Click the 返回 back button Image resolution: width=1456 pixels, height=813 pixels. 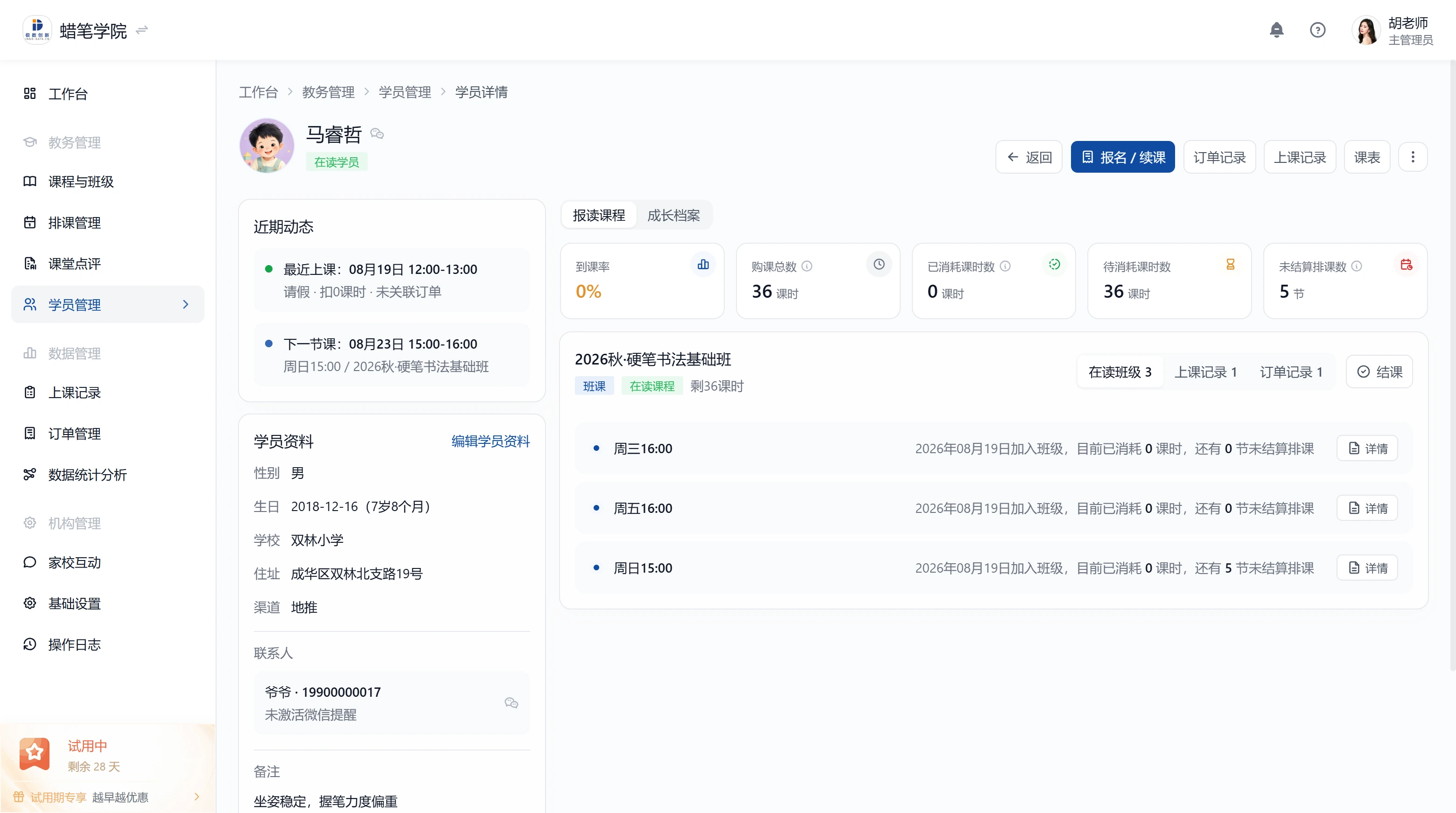1029,157
